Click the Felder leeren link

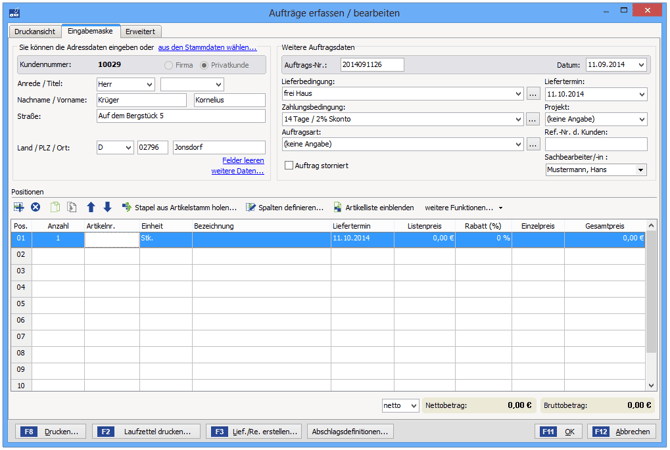[243, 160]
